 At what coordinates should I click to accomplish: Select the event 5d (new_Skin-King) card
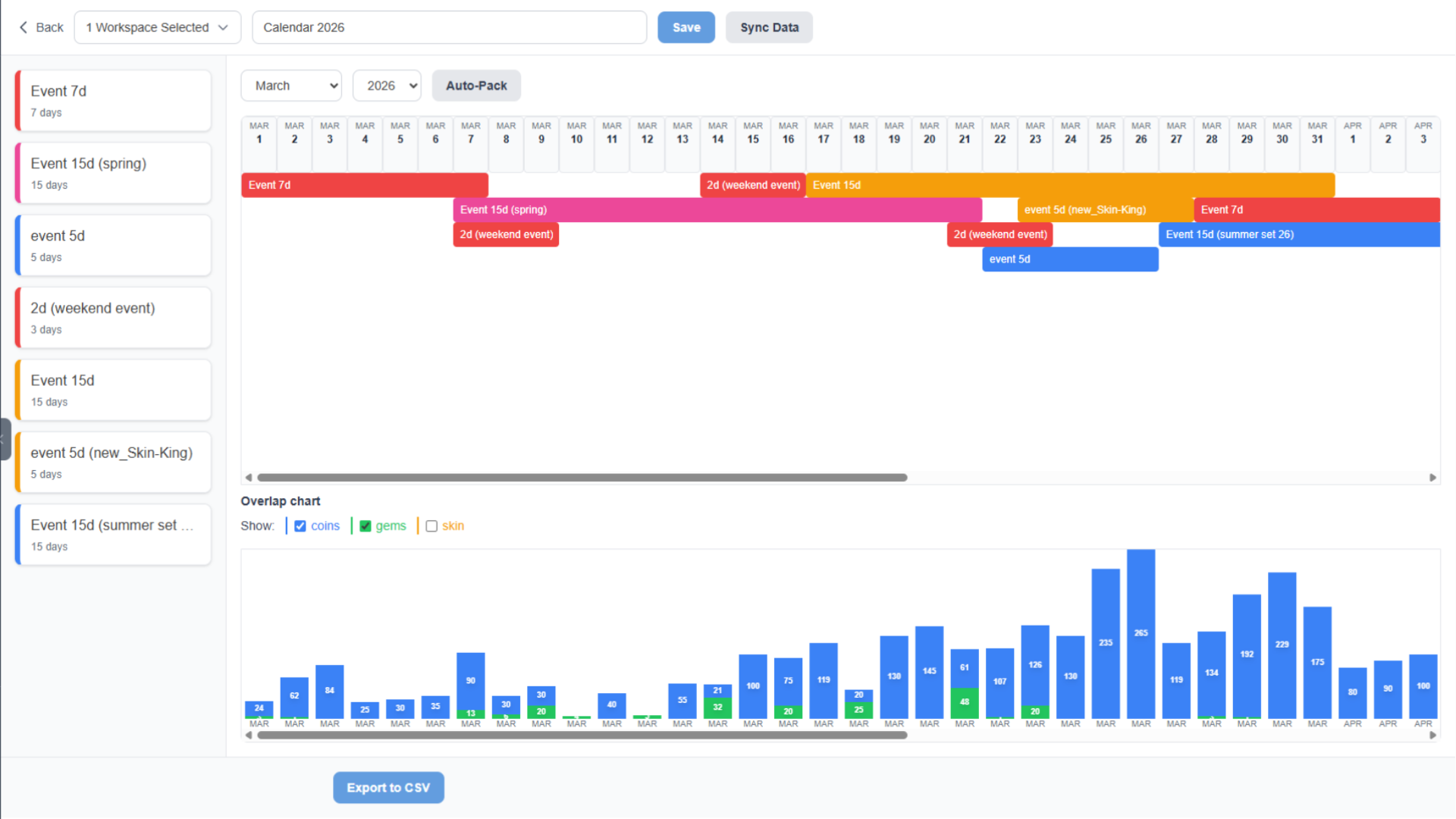coord(112,462)
